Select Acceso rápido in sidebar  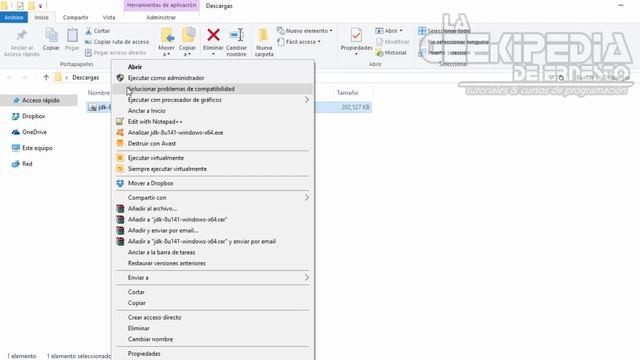[x=38, y=100]
